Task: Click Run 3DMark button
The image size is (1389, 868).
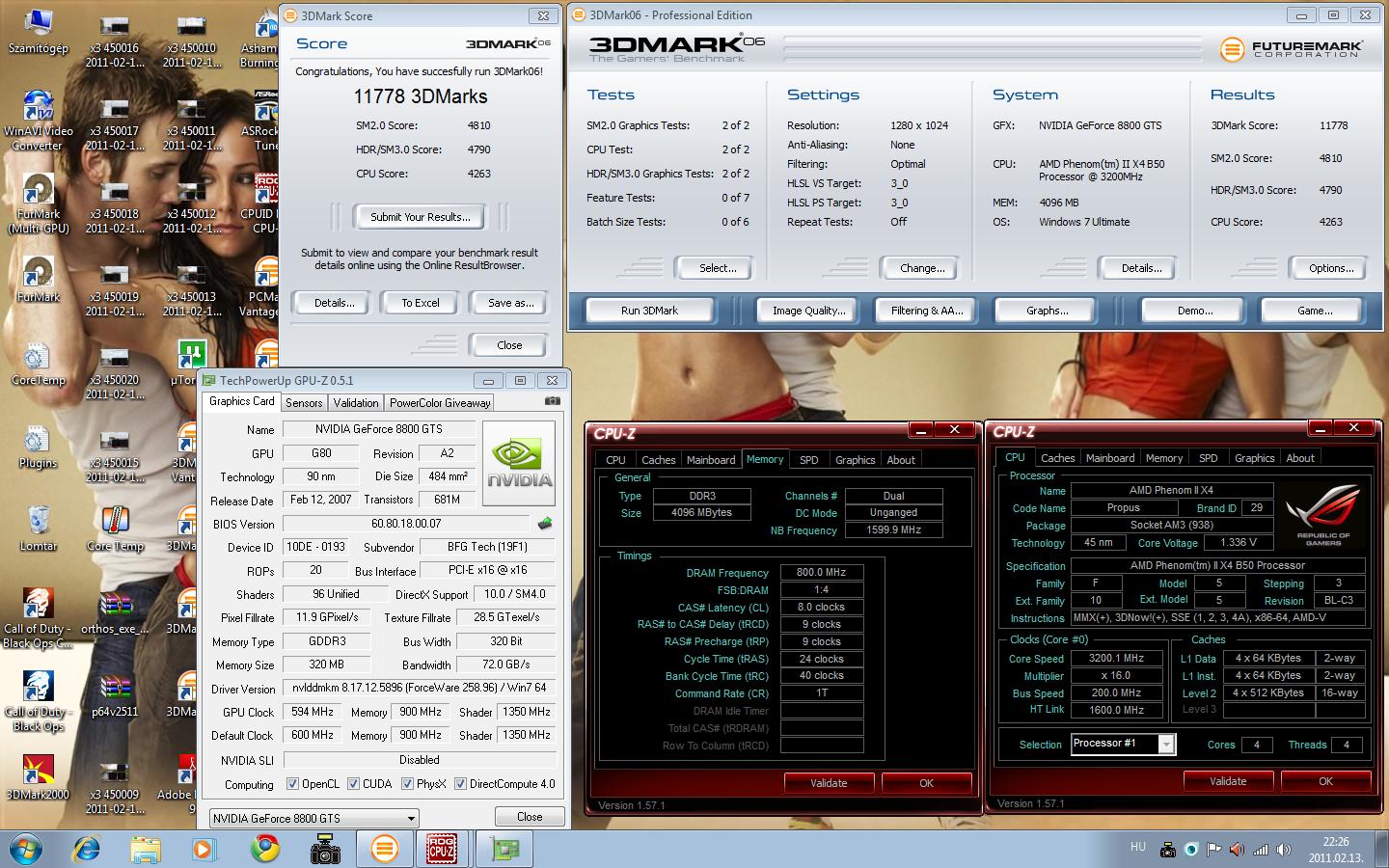Action: [649, 311]
